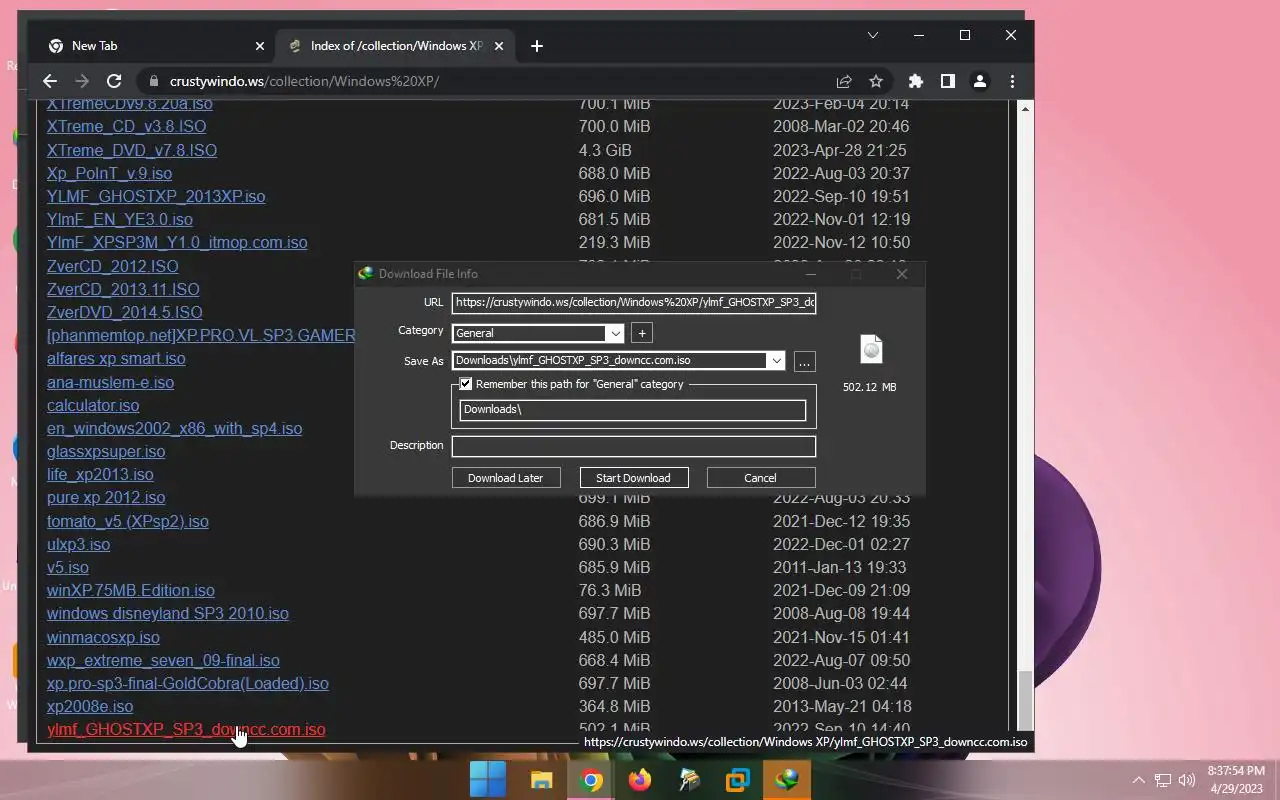Click the 8:37:54 PM taskbar clock
This screenshot has width=1280, height=800.
coord(1235,771)
